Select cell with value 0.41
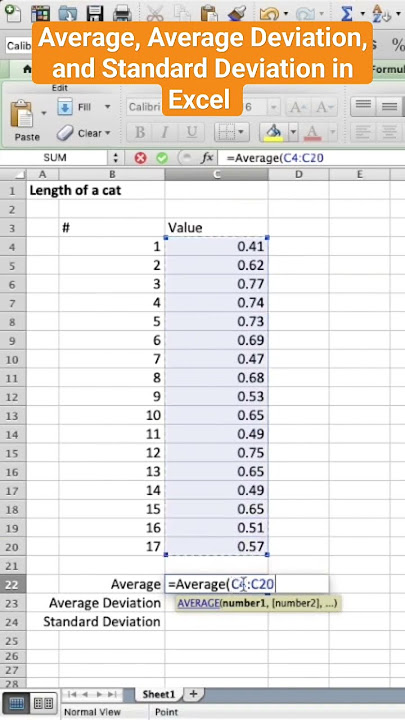 pyautogui.click(x=217, y=247)
